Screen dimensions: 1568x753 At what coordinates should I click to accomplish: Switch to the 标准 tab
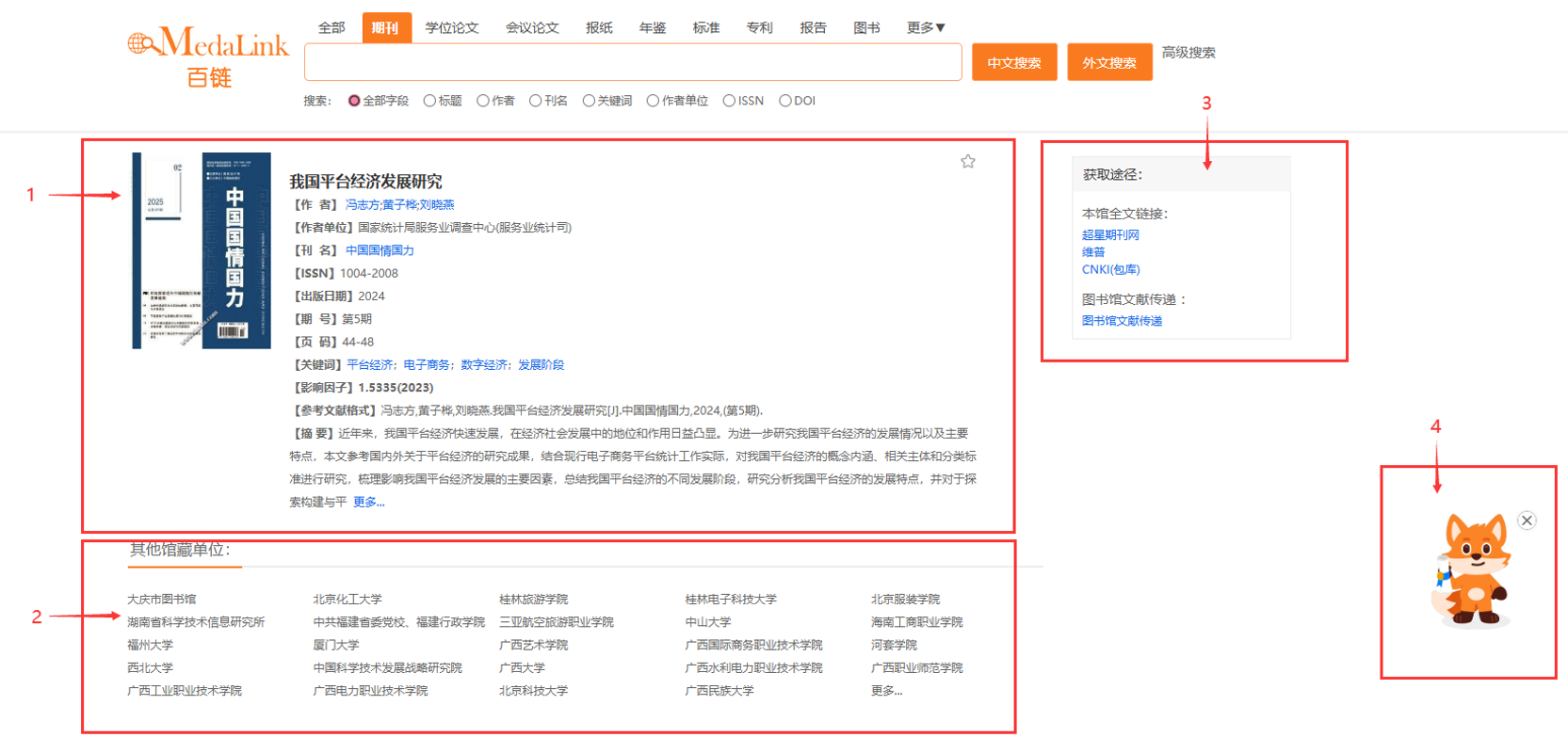click(x=706, y=28)
